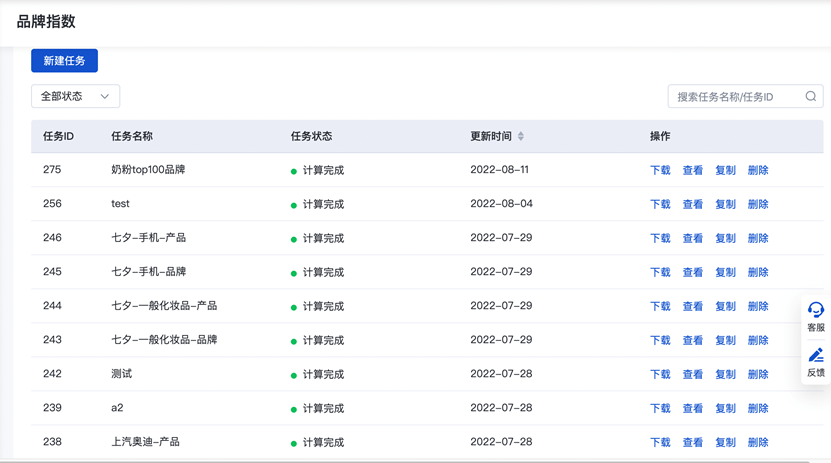831x463 pixels.
Task: Copy task 246 七夕-手机-产品
Action: point(725,239)
